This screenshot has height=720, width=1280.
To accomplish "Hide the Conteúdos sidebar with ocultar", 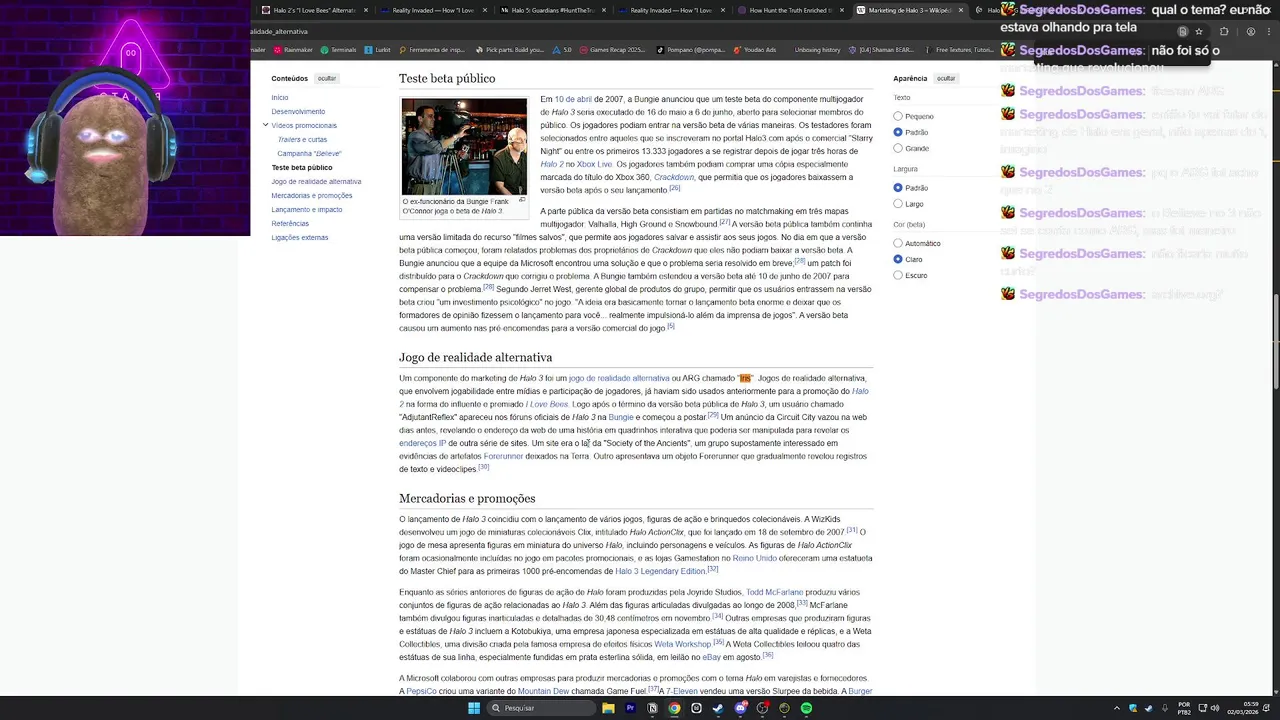I will (327, 78).
